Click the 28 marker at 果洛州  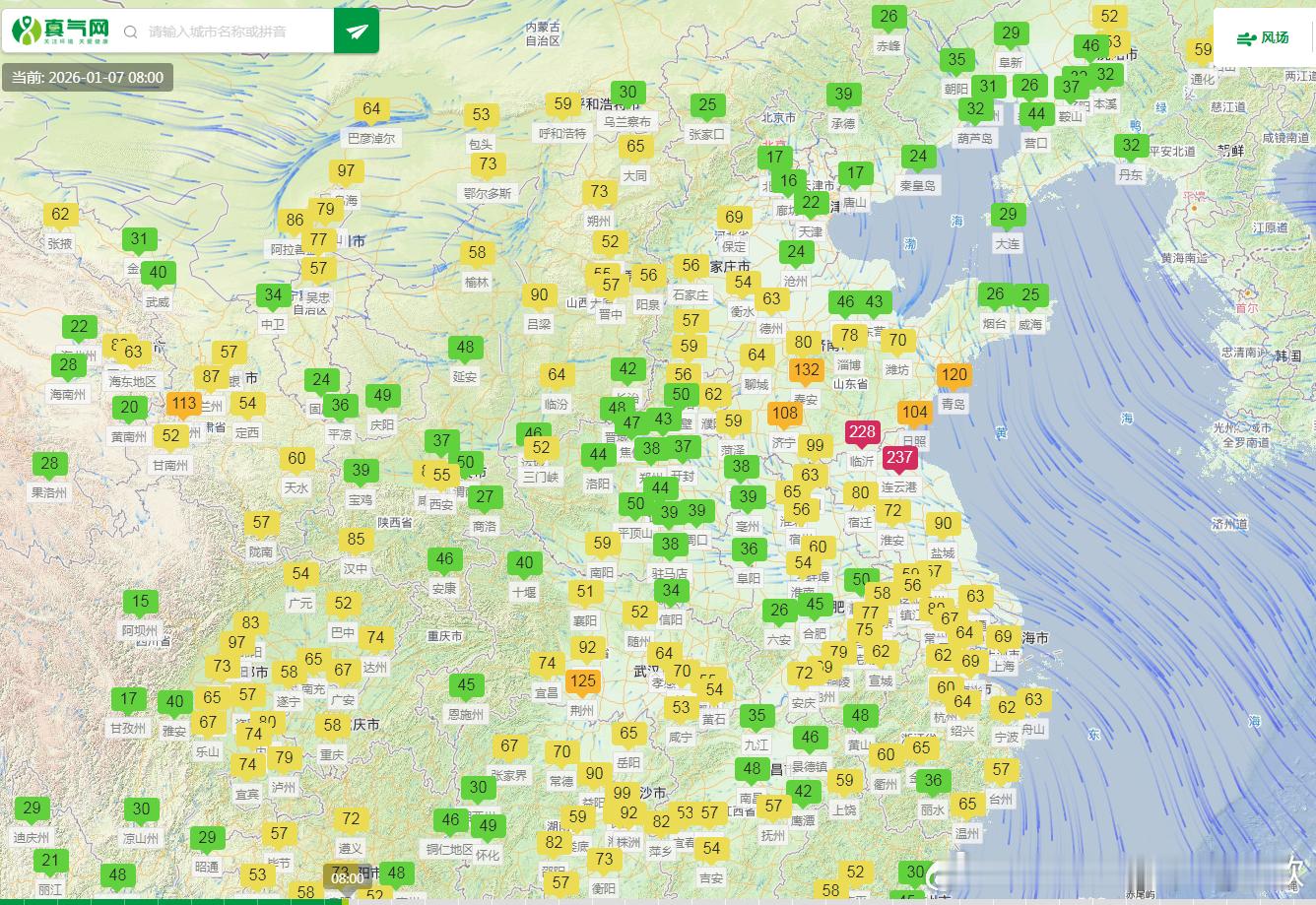pyautogui.click(x=48, y=464)
